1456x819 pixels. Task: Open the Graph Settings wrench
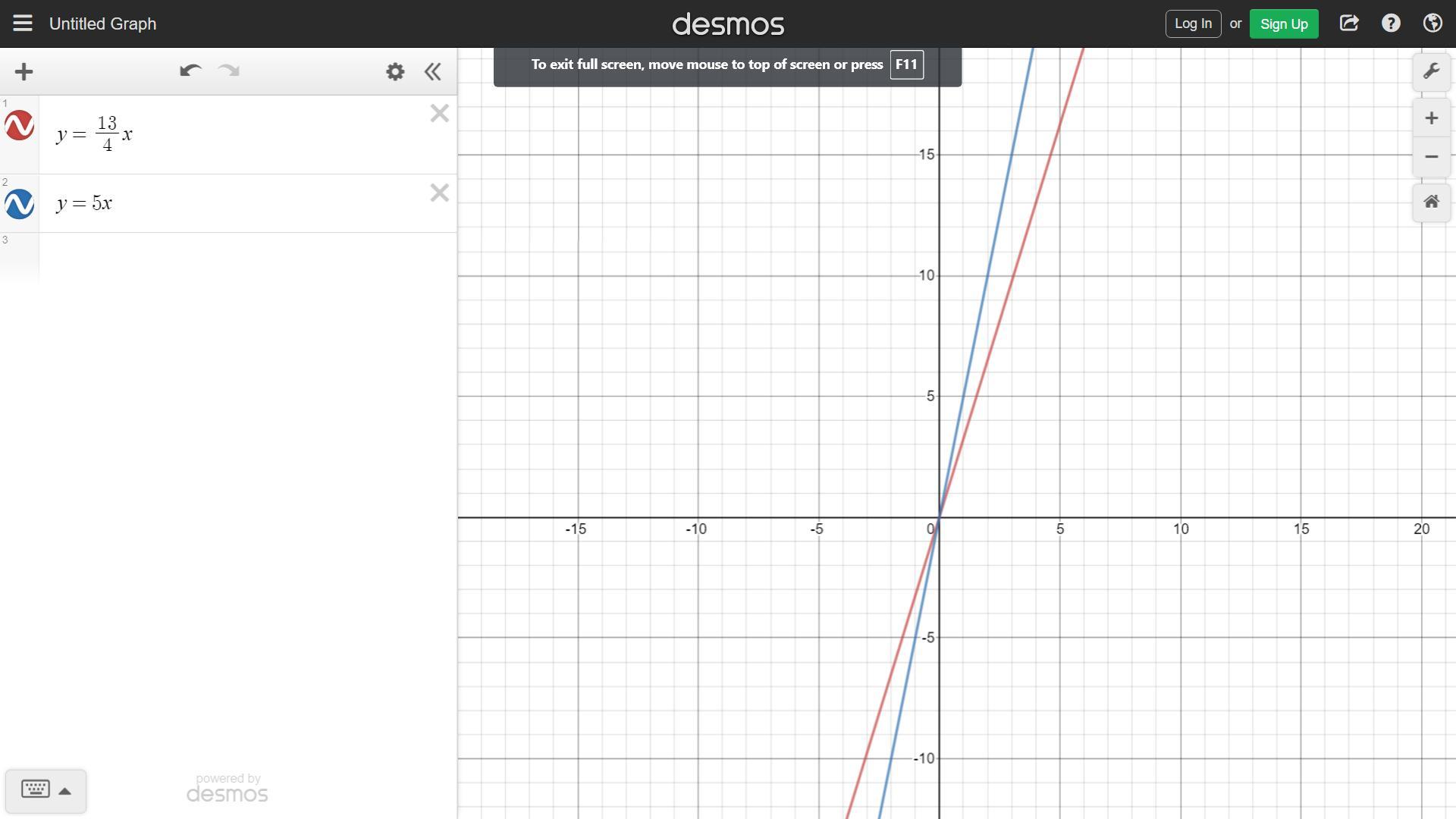[x=1431, y=72]
